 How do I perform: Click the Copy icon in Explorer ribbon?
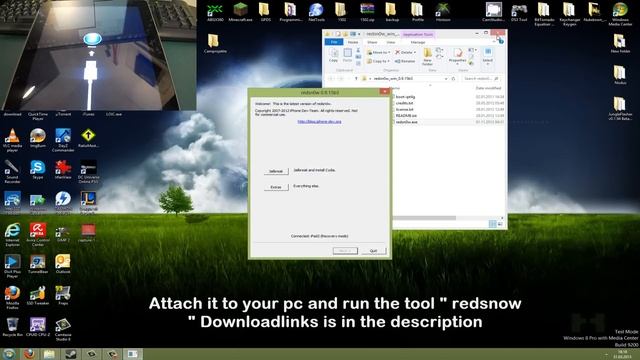[x=333, y=56]
